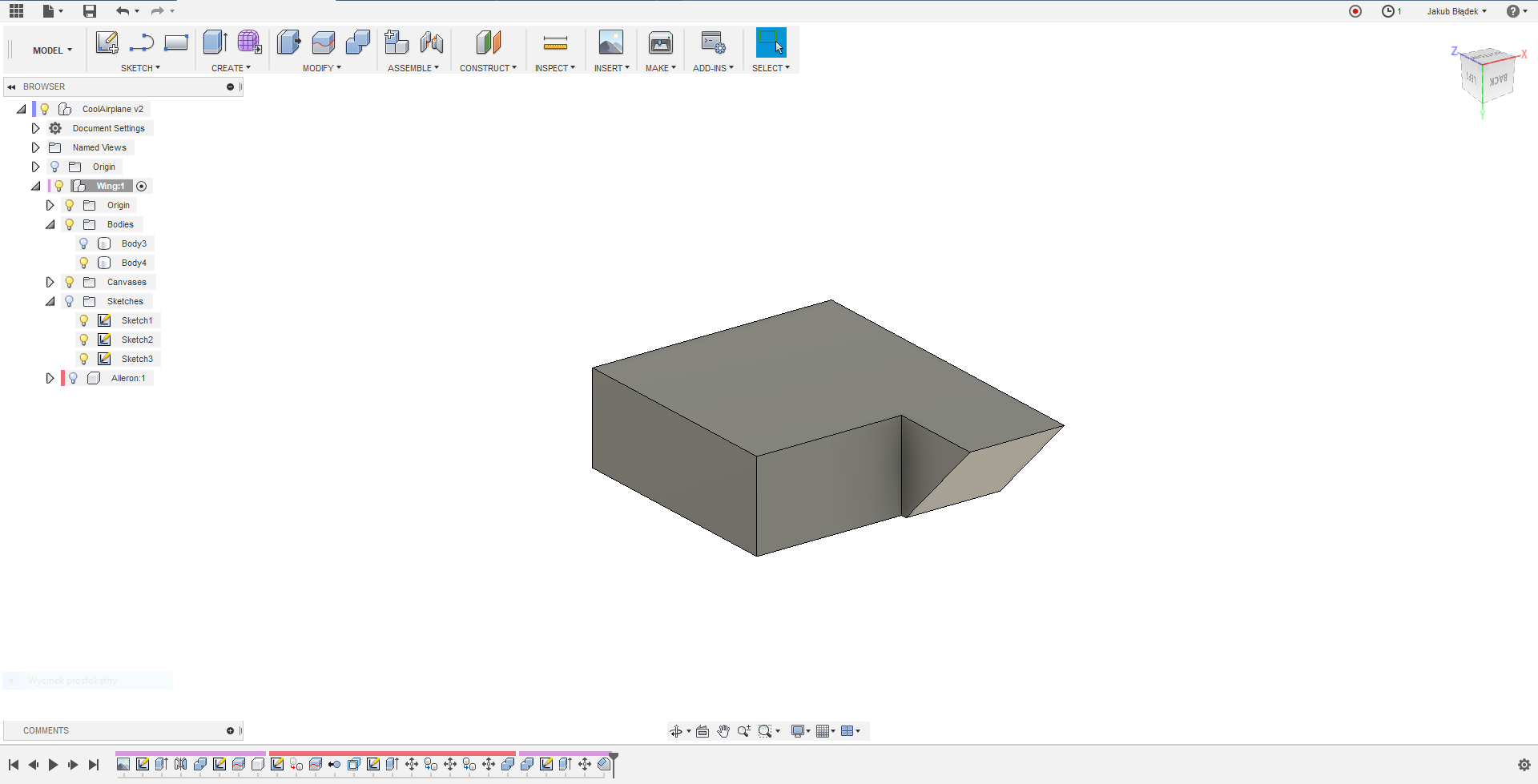Open the CREATE menu

pos(231,68)
